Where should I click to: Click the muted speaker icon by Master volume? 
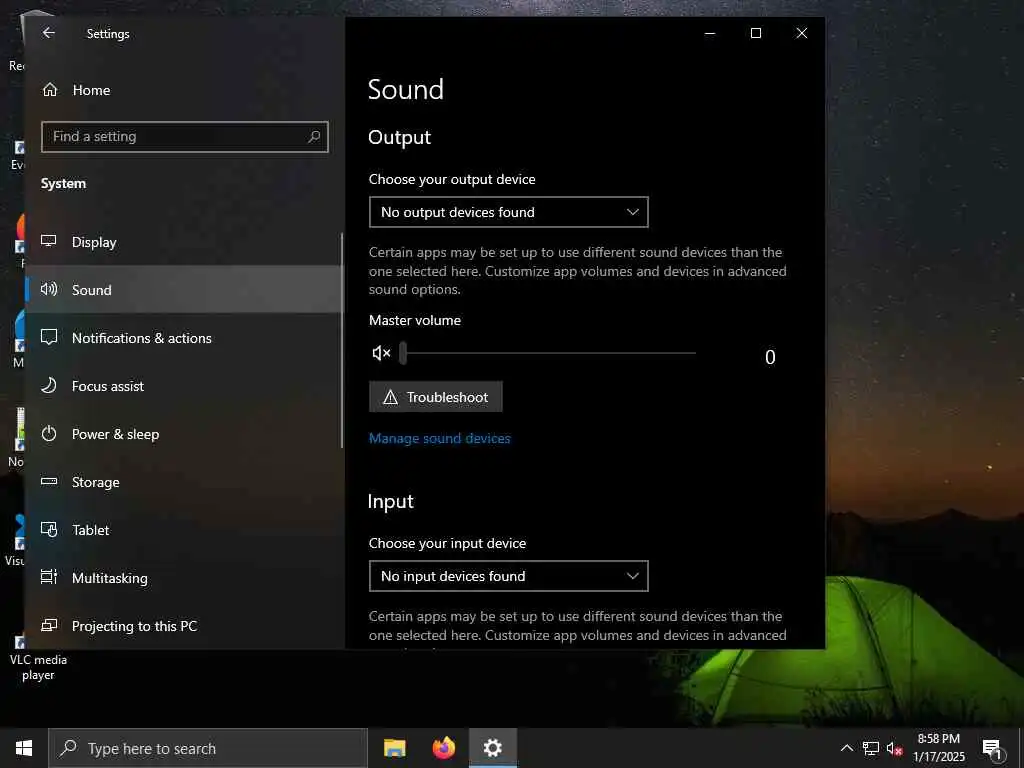click(x=381, y=353)
